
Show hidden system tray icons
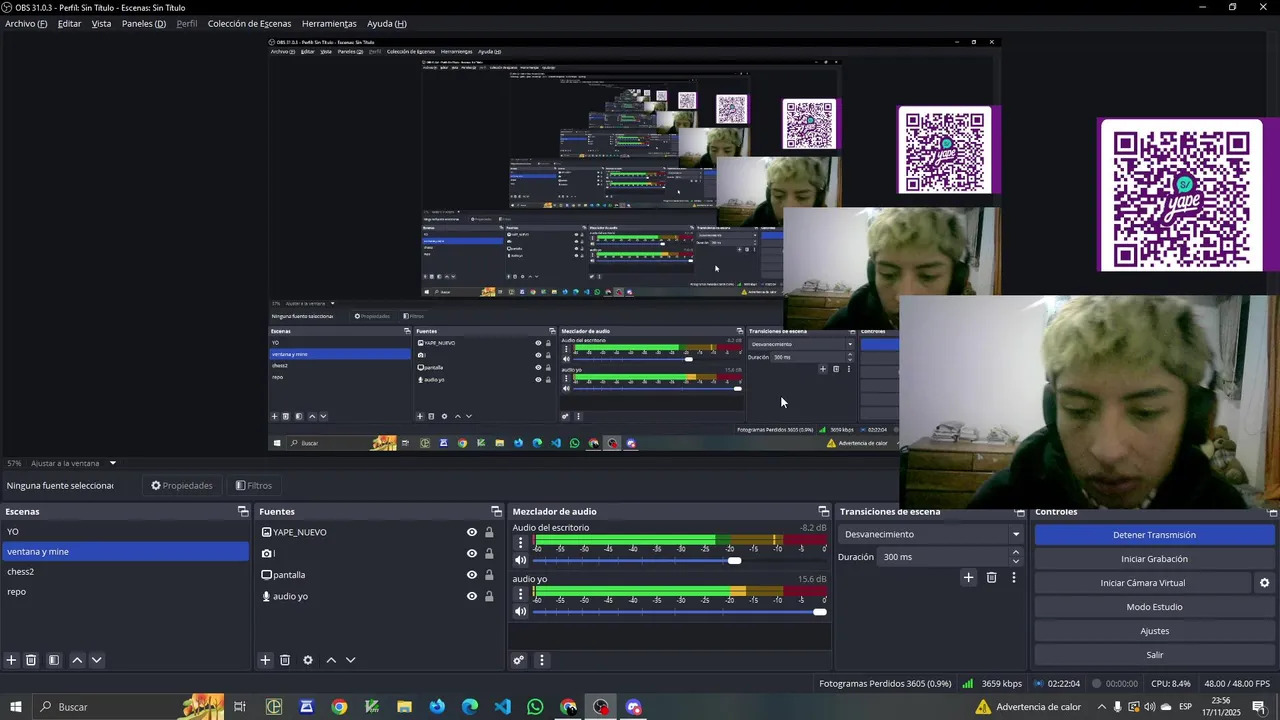[x=1102, y=707]
